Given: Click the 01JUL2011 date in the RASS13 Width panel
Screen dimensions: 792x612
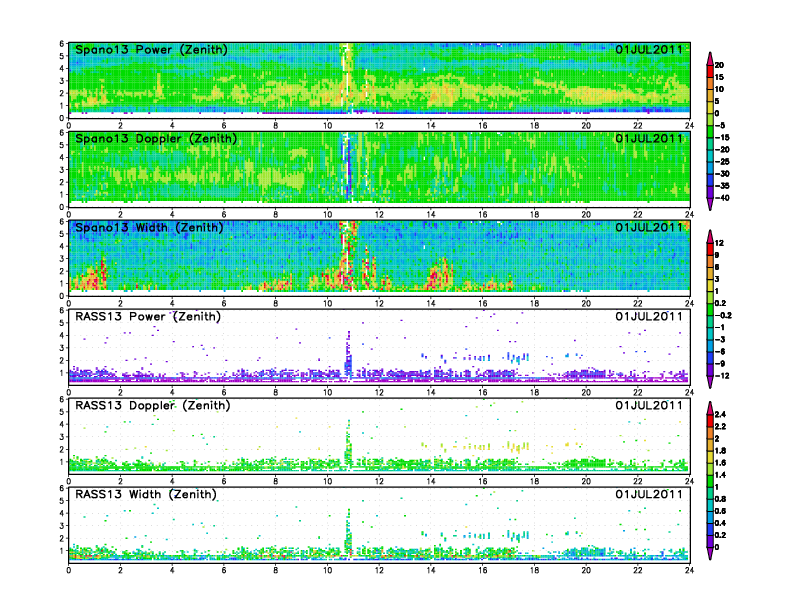Looking at the screenshot, I should [648, 494].
